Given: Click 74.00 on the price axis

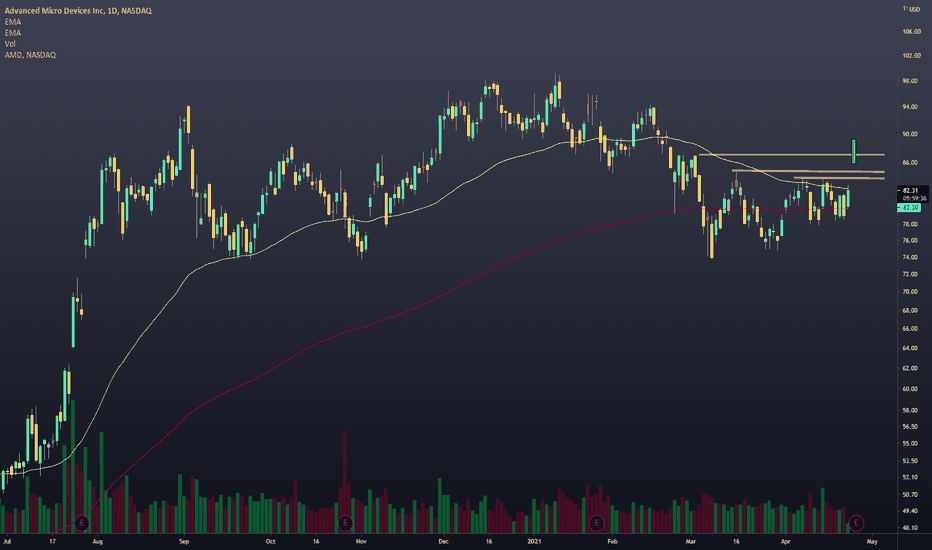Looking at the screenshot, I should 910,257.
